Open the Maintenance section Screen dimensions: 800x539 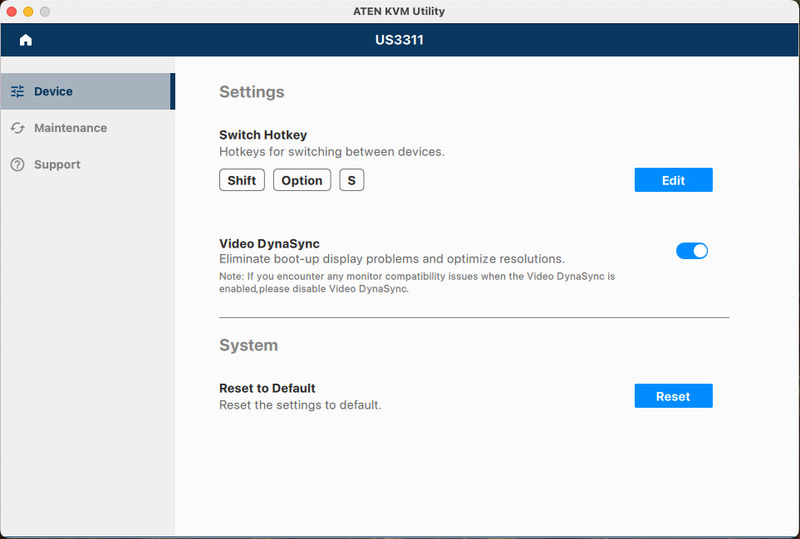[x=87, y=128]
